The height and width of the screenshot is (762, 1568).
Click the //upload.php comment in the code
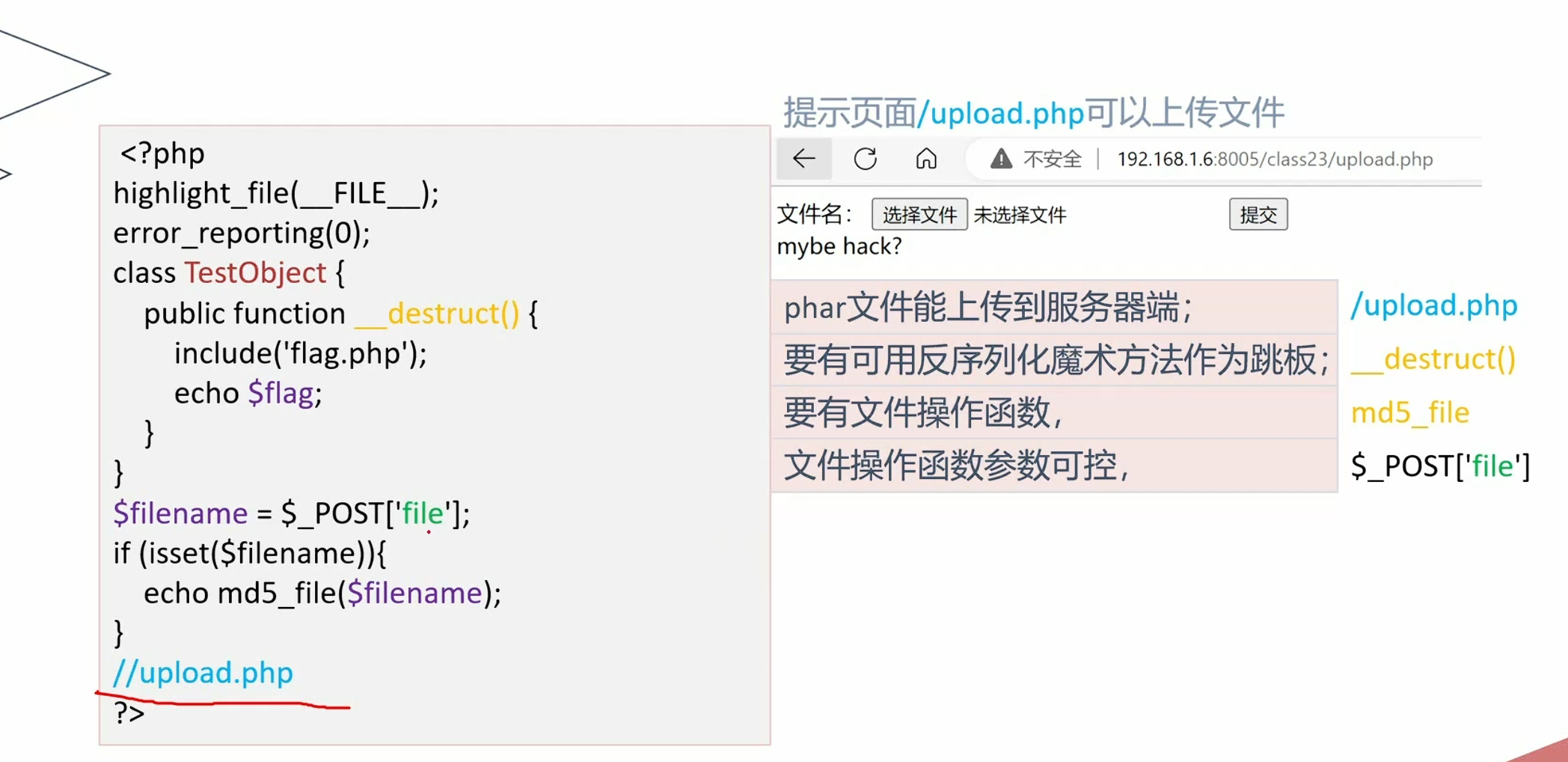[x=203, y=673]
